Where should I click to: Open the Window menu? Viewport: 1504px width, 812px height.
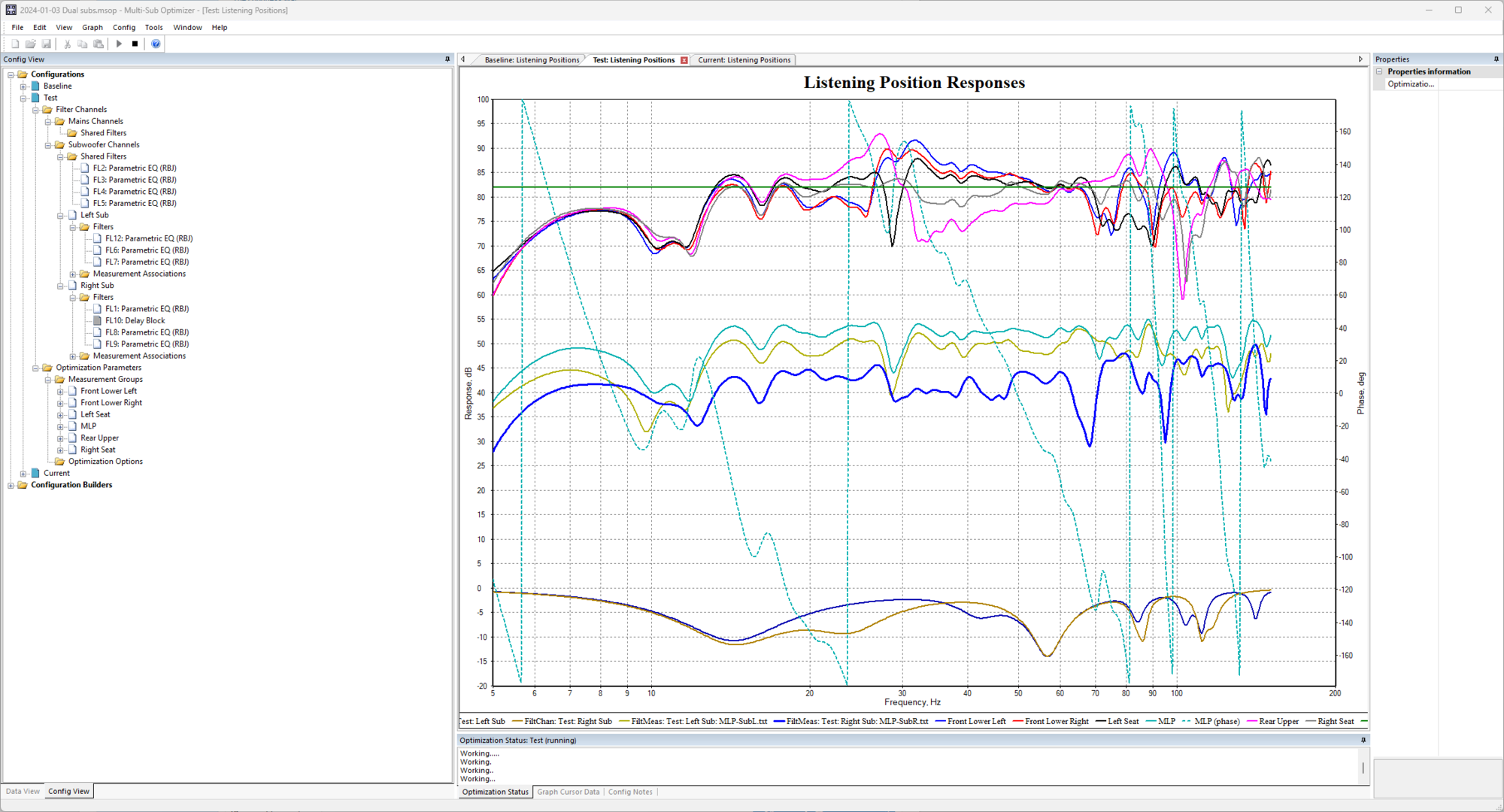click(x=187, y=27)
